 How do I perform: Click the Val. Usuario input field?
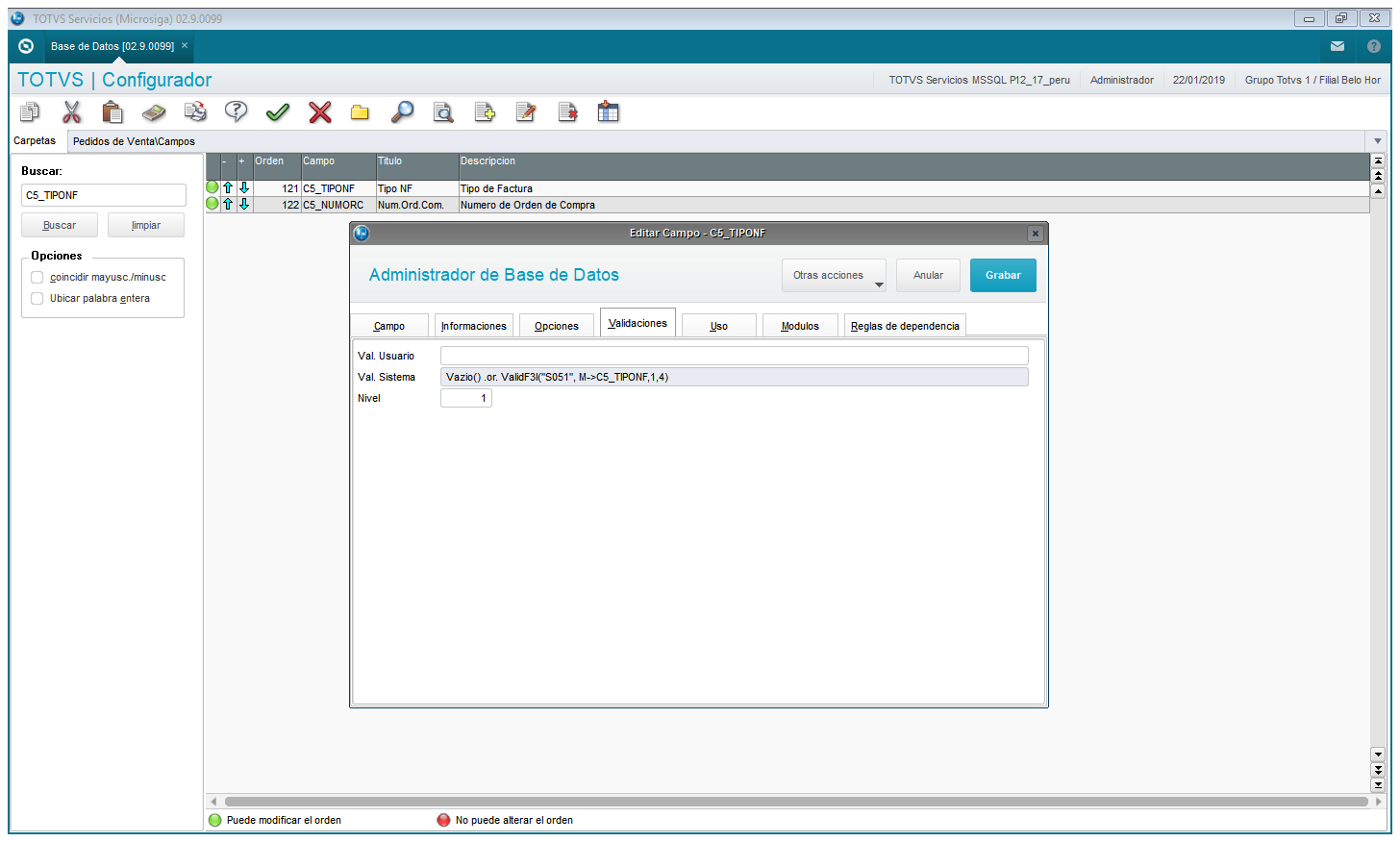[x=735, y=356]
